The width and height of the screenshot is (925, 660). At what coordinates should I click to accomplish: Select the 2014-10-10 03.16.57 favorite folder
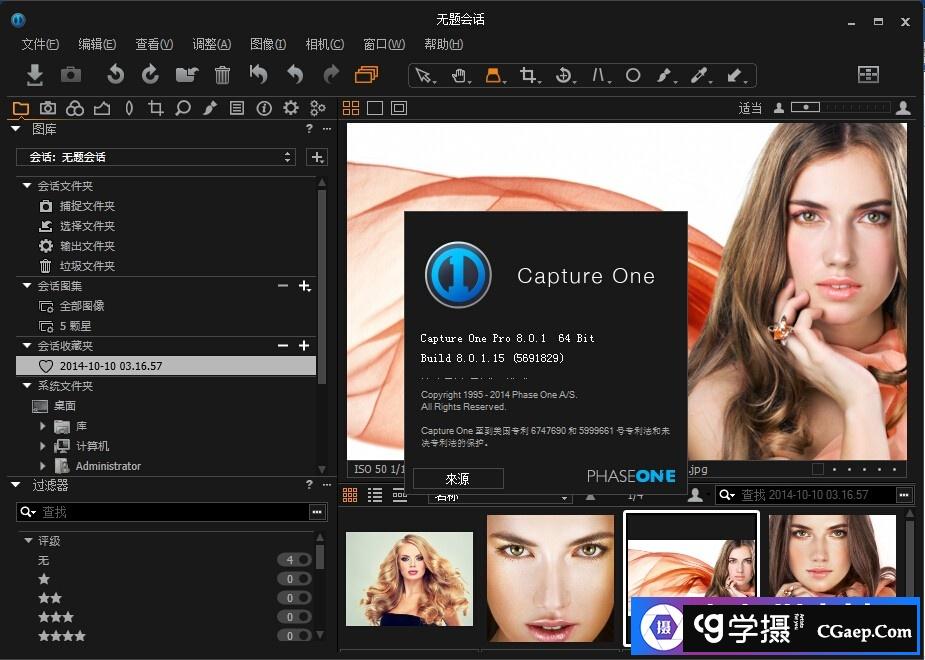tap(110, 366)
